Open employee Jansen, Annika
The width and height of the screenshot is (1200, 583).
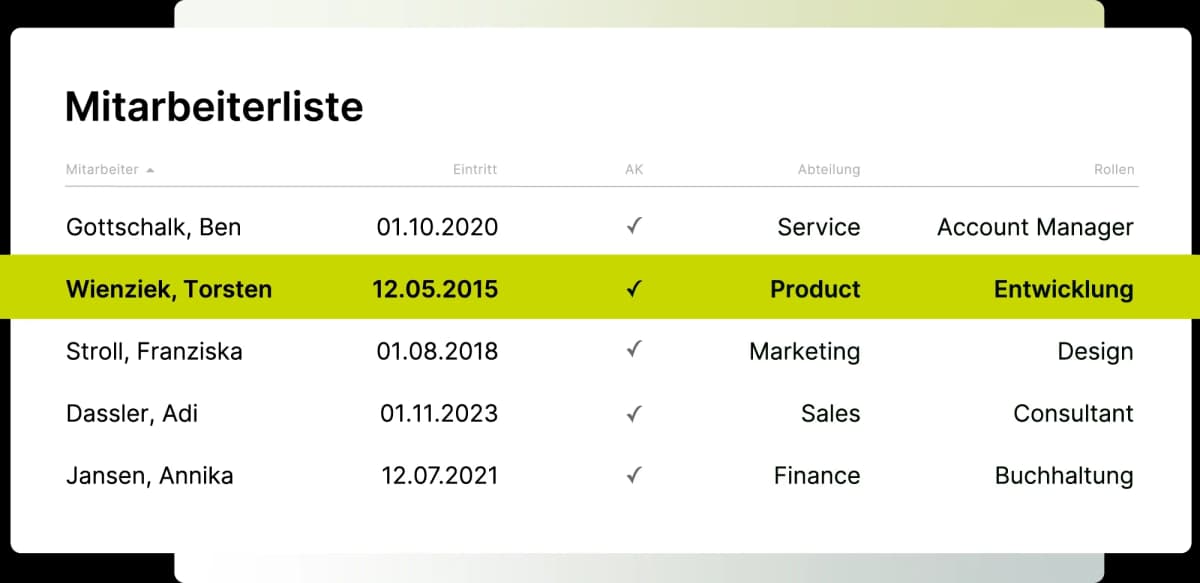149,476
